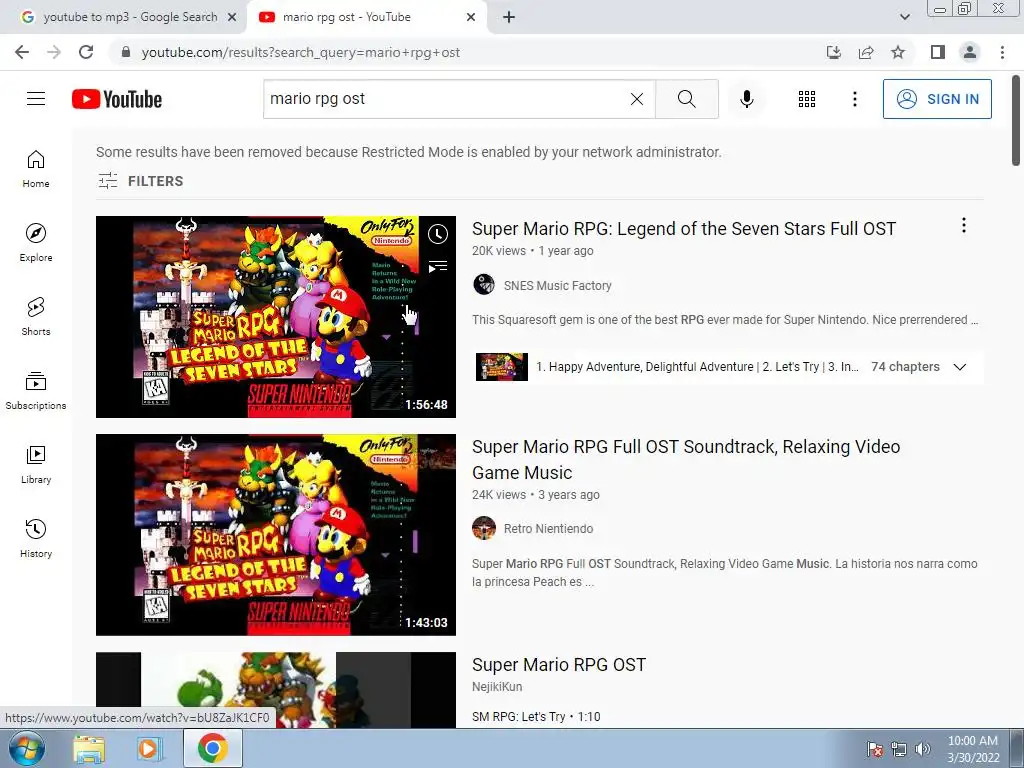This screenshot has width=1024, height=768.
Task: Open Super Mario RPG OST playlist title
Action: click(x=559, y=665)
